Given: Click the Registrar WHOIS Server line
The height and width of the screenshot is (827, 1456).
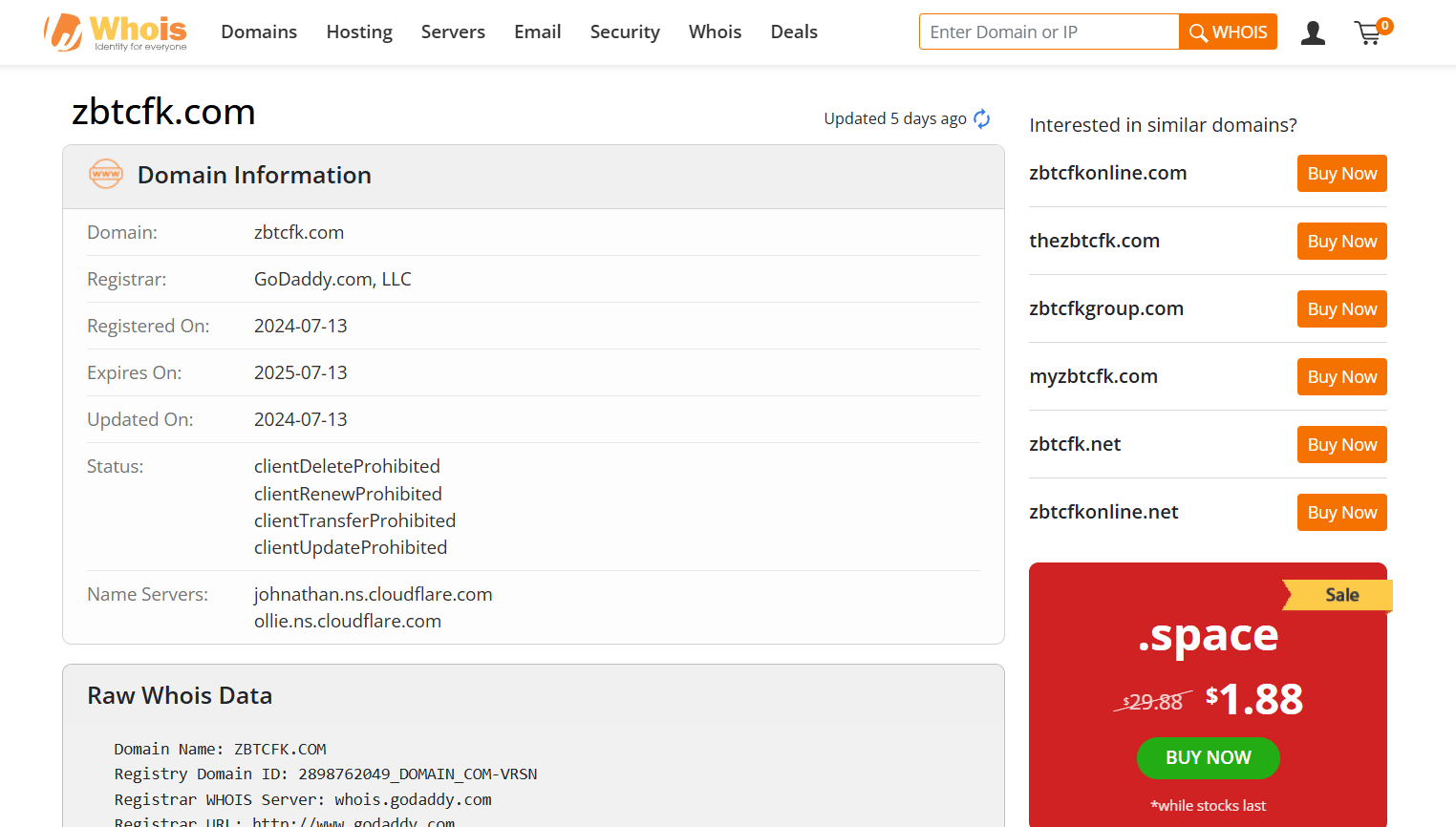Looking at the screenshot, I should pyautogui.click(x=303, y=799).
